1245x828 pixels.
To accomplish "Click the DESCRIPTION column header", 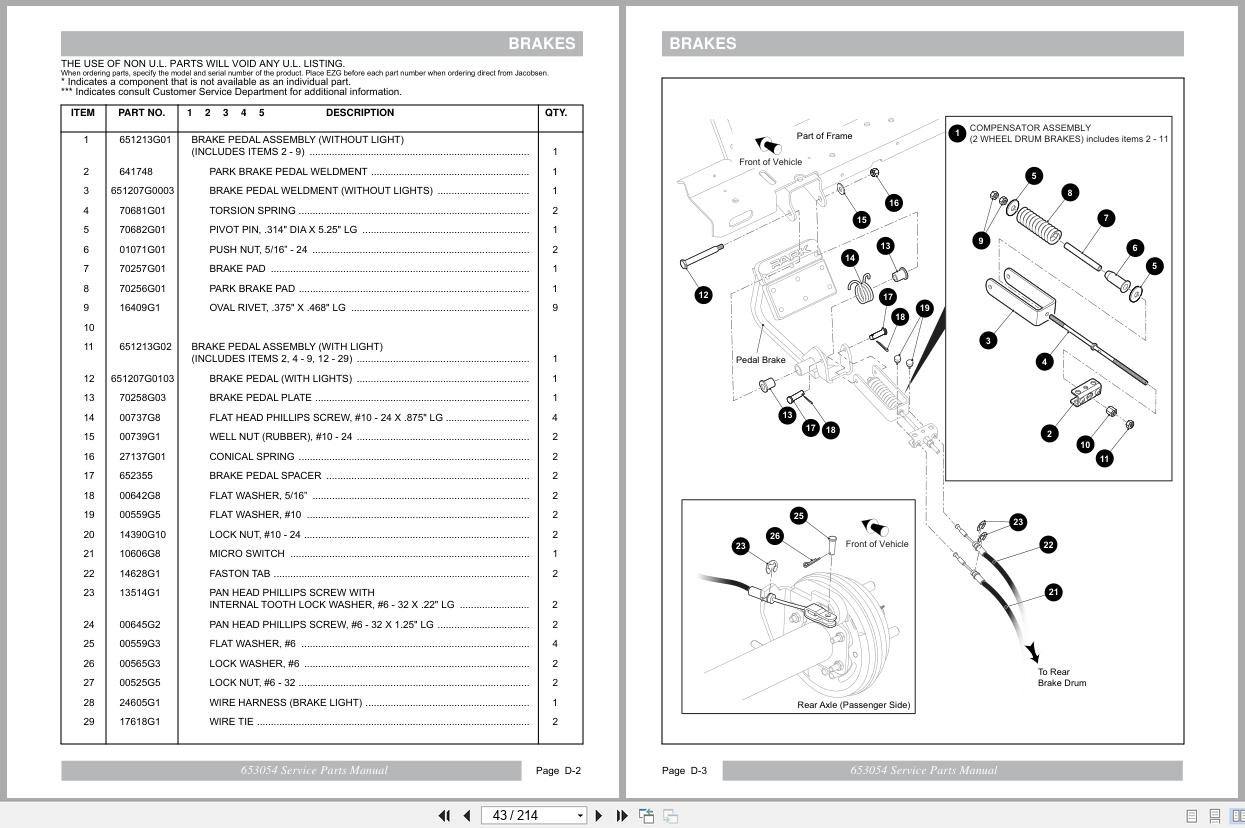I will [360, 113].
